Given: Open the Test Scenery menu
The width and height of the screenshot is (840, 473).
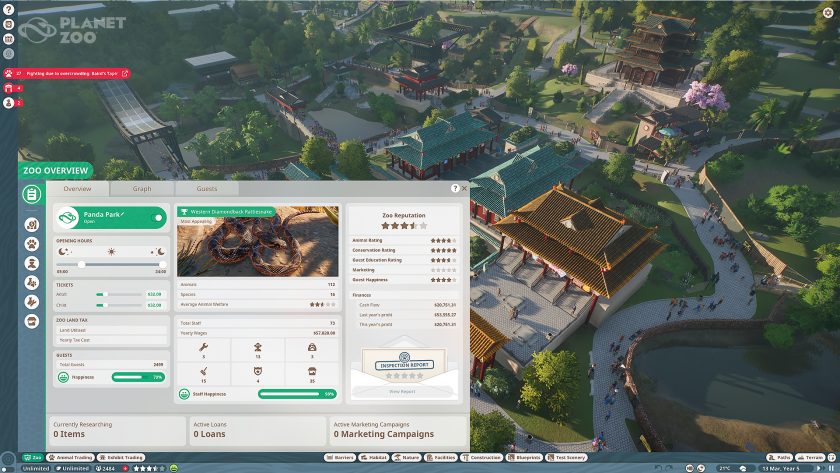Looking at the screenshot, I should (x=567, y=457).
